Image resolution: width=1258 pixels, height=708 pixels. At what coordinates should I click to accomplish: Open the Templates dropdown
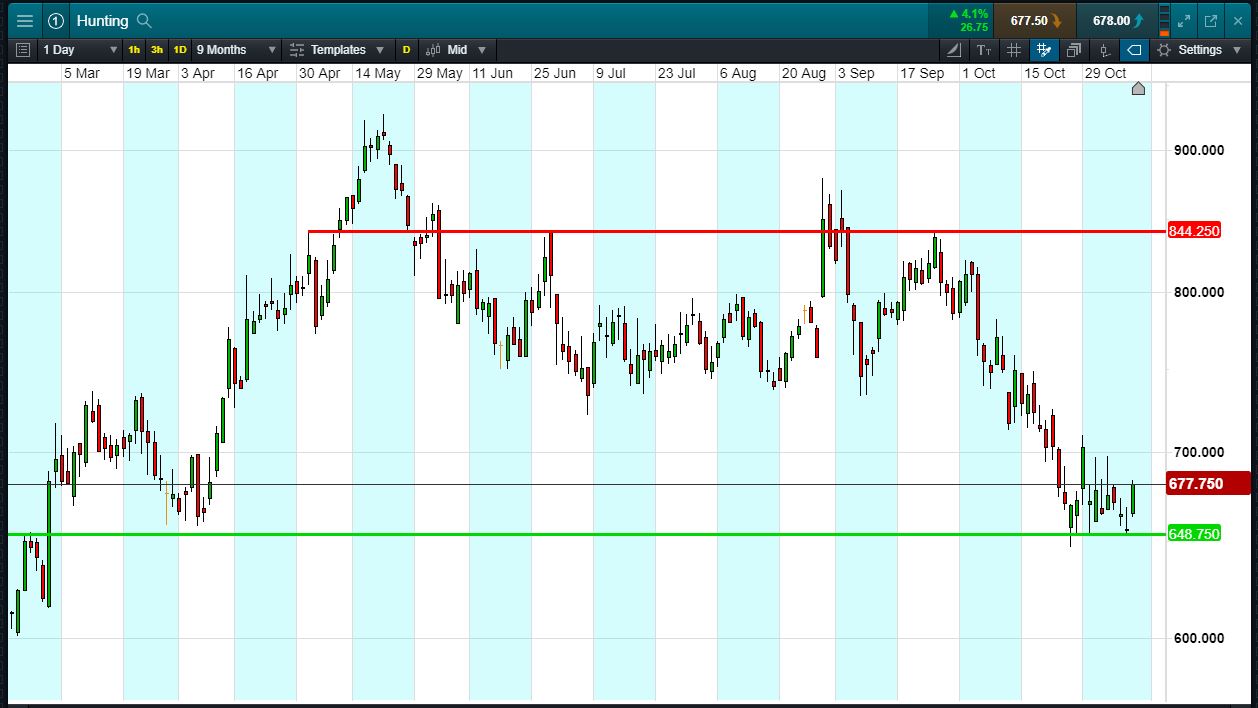click(338, 49)
